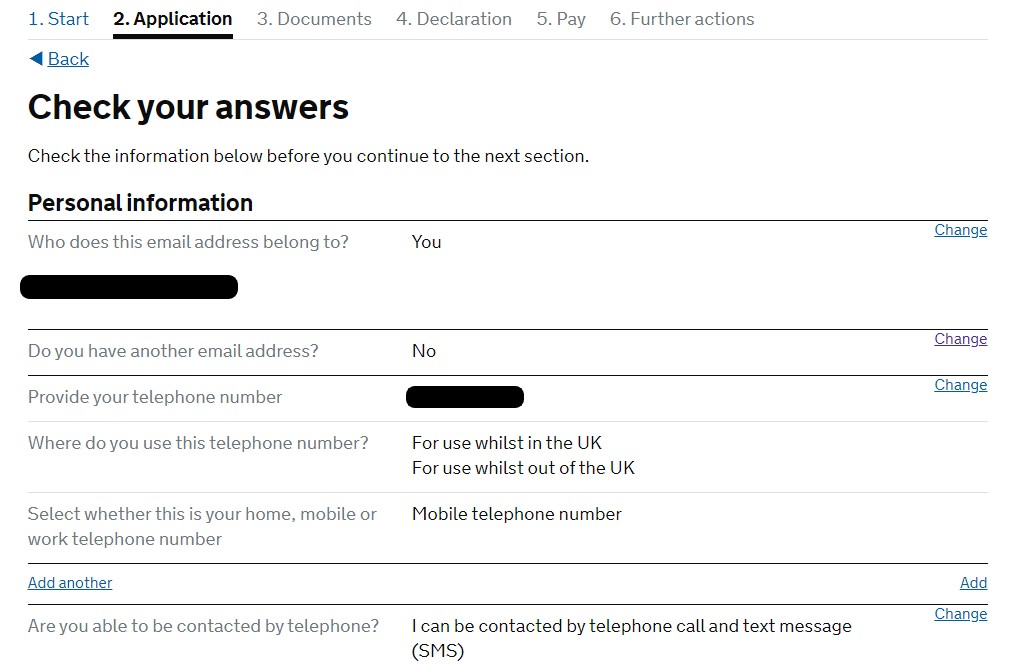
Task: Jump to the 5. Pay step
Action: (x=561, y=19)
